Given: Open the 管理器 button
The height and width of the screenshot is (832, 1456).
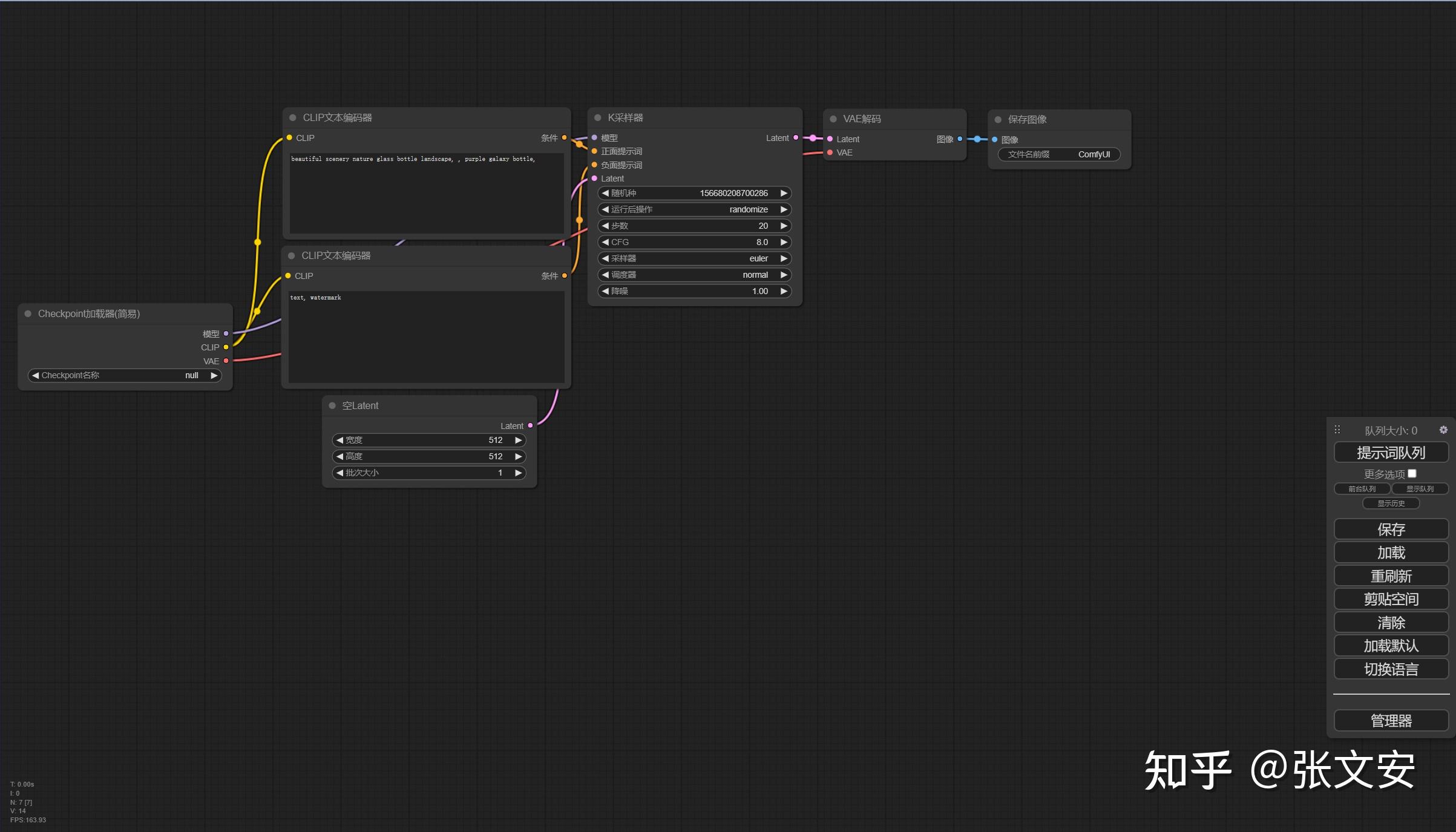Looking at the screenshot, I should click(x=1391, y=721).
